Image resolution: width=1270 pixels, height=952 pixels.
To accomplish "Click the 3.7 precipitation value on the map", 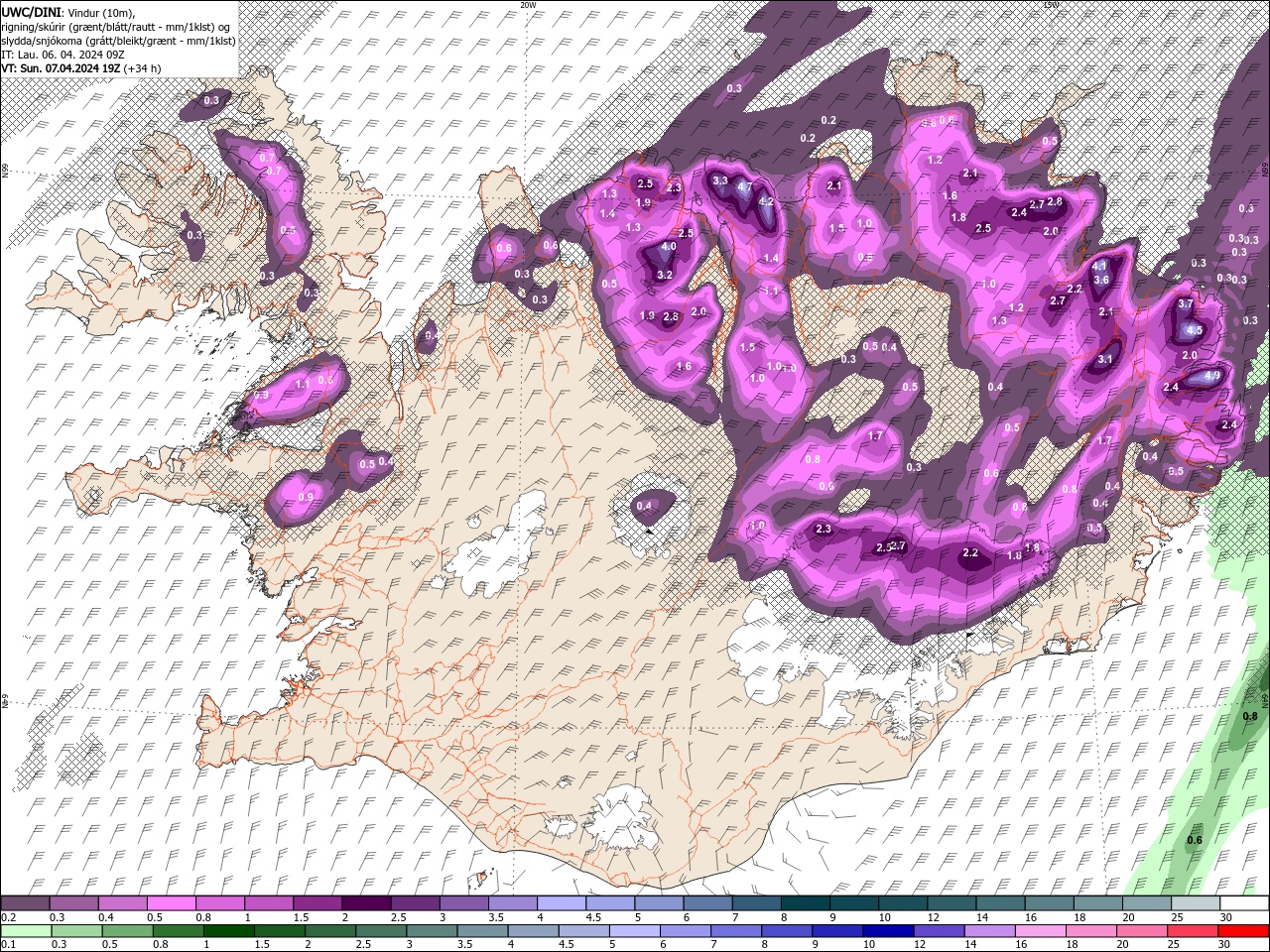I will click(x=1186, y=303).
